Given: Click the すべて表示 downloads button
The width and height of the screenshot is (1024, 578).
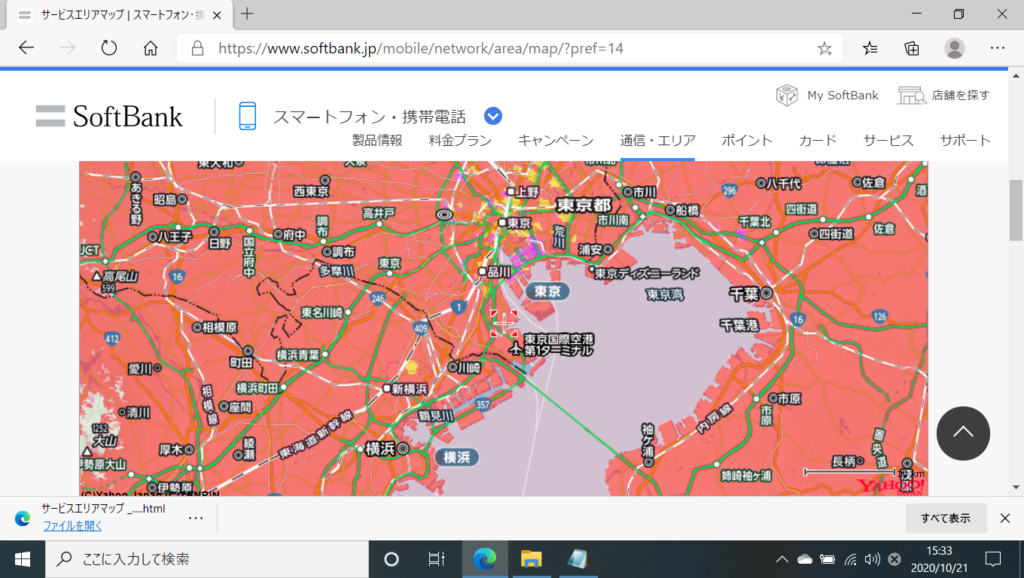Looking at the screenshot, I should (946, 518).
